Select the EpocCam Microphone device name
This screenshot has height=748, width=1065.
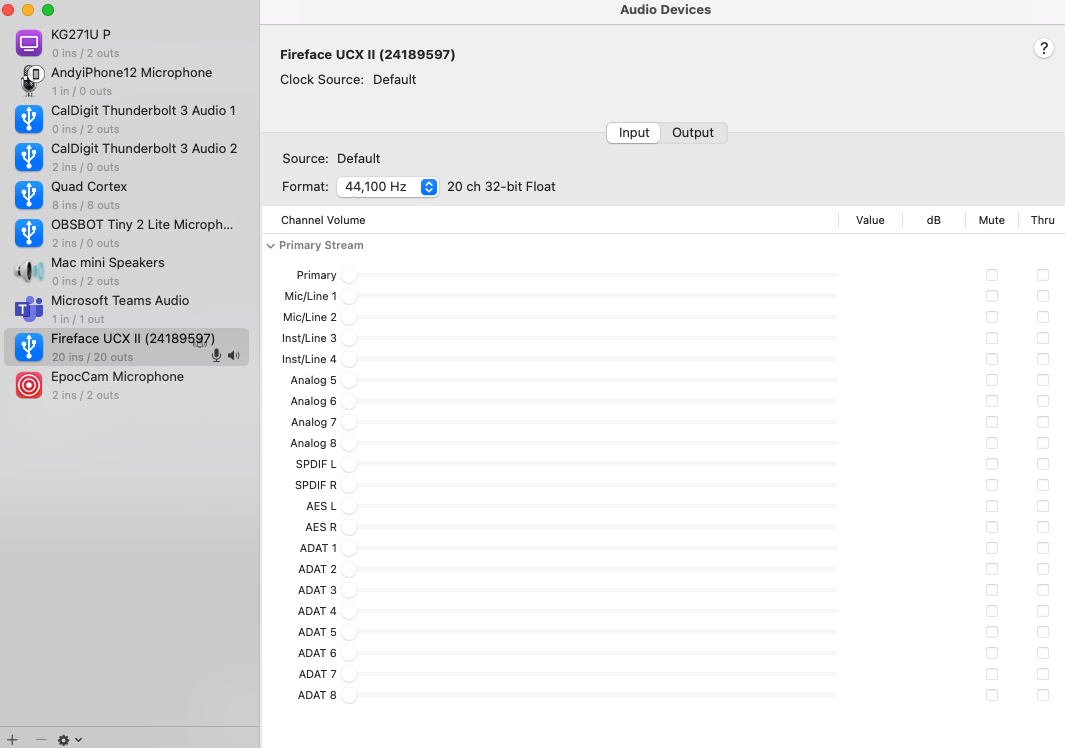pos(118,376)
